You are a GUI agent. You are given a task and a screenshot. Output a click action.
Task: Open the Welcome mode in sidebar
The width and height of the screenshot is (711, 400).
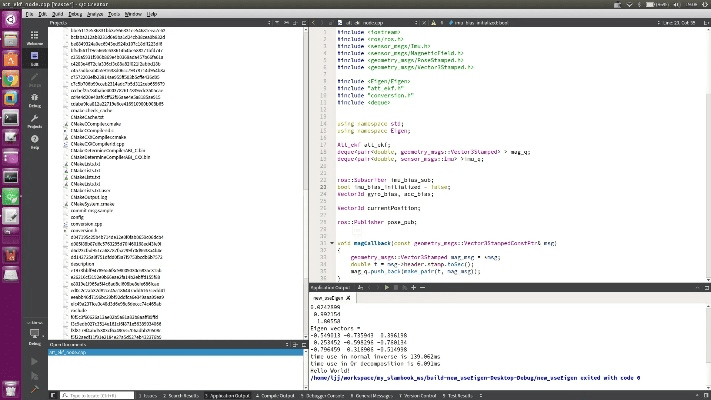(35, 37)
